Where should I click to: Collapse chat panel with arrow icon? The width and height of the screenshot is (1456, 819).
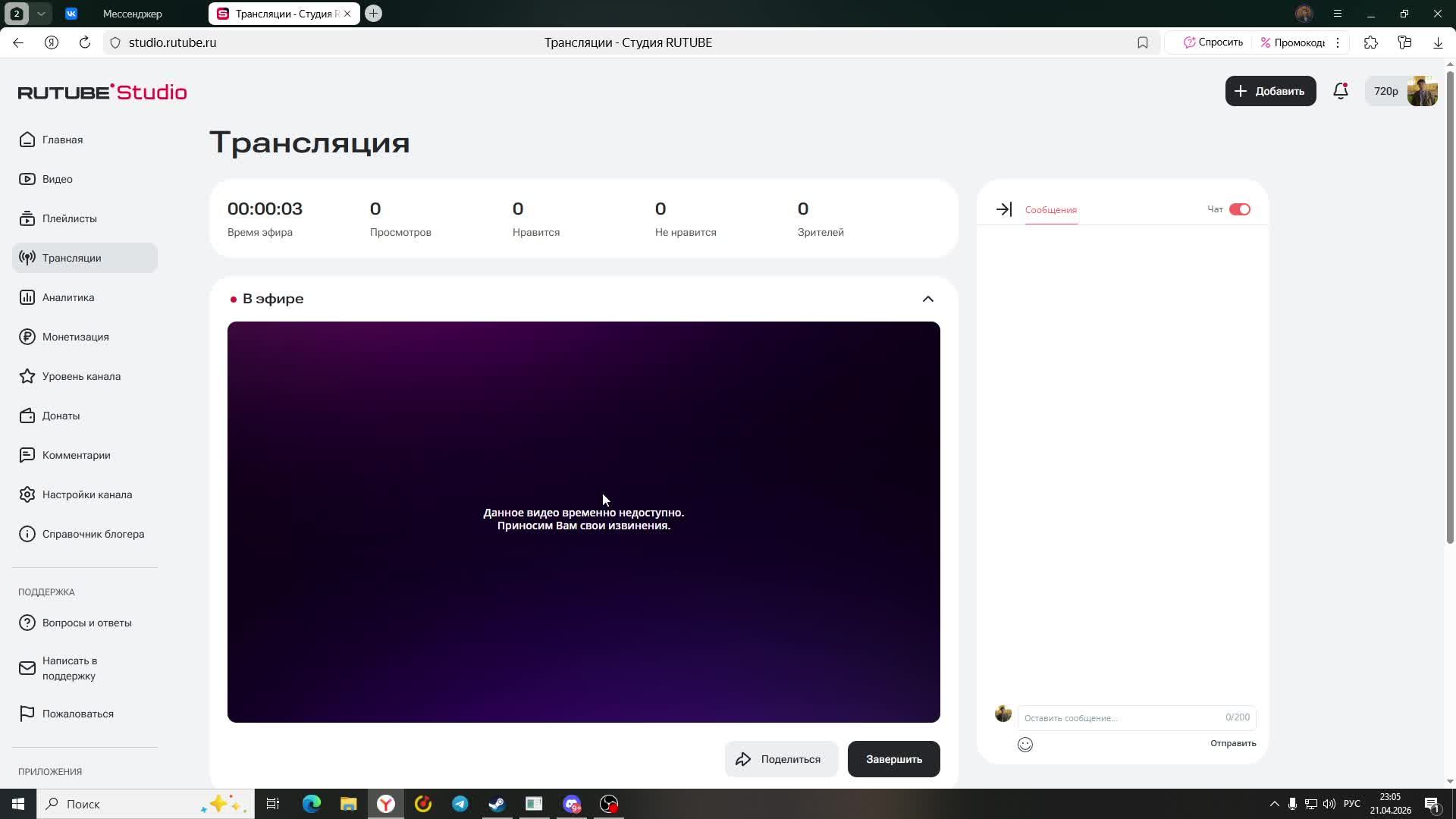pos(1004,209)
